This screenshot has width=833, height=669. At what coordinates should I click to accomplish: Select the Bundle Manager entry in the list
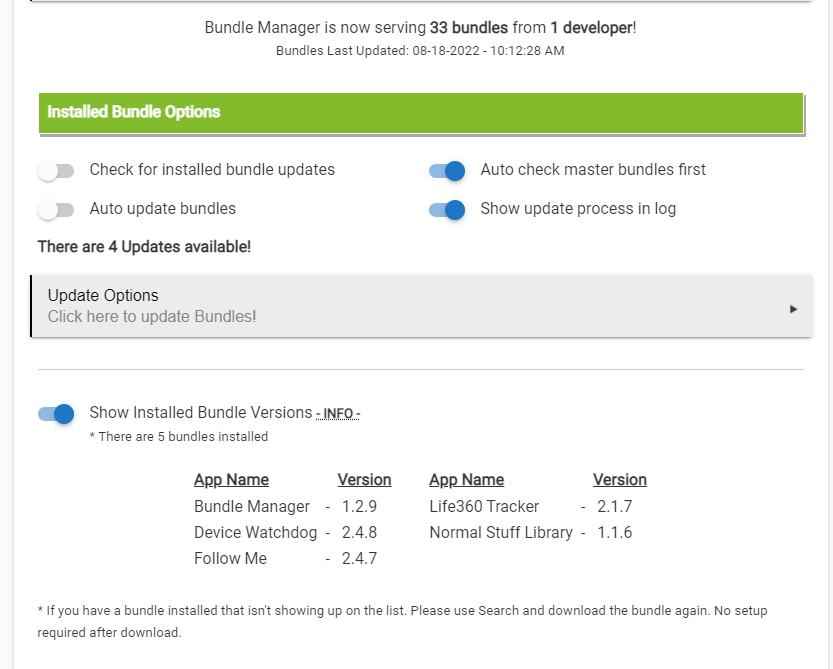pyautogui.click(x=252, y=506)
